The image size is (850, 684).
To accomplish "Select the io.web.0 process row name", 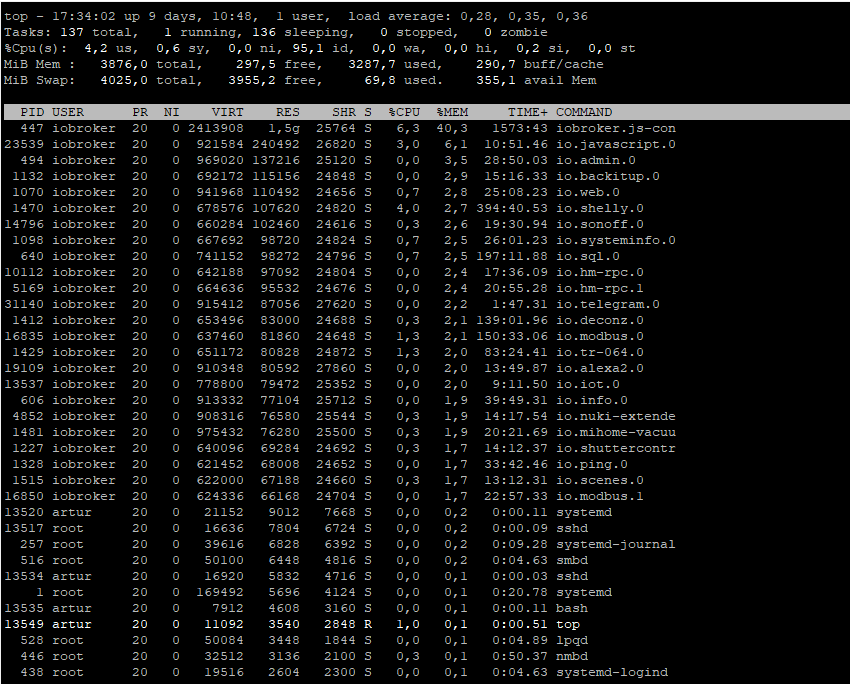I will 588,192.
